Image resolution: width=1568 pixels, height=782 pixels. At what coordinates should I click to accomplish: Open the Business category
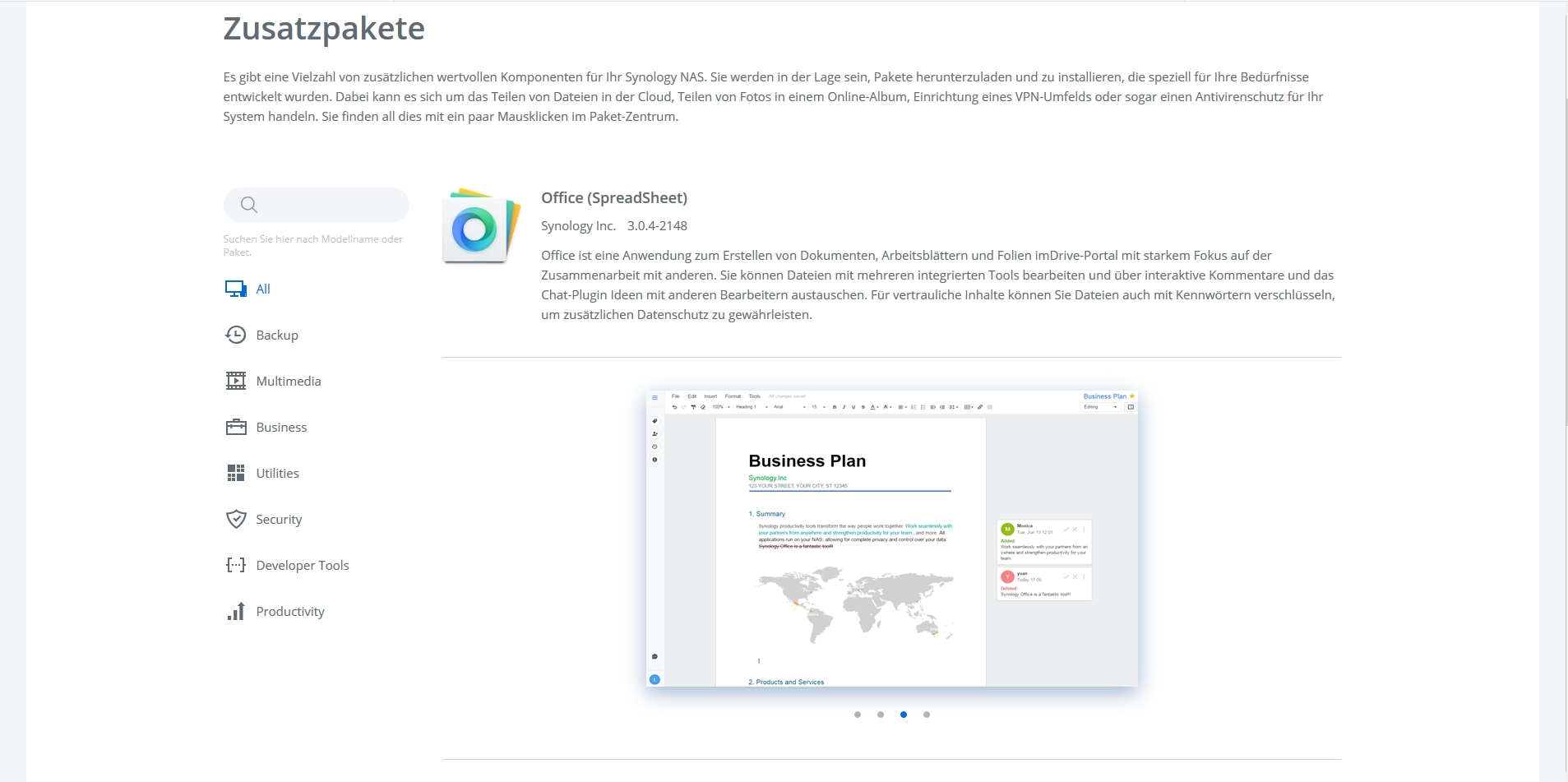(281, 427)
